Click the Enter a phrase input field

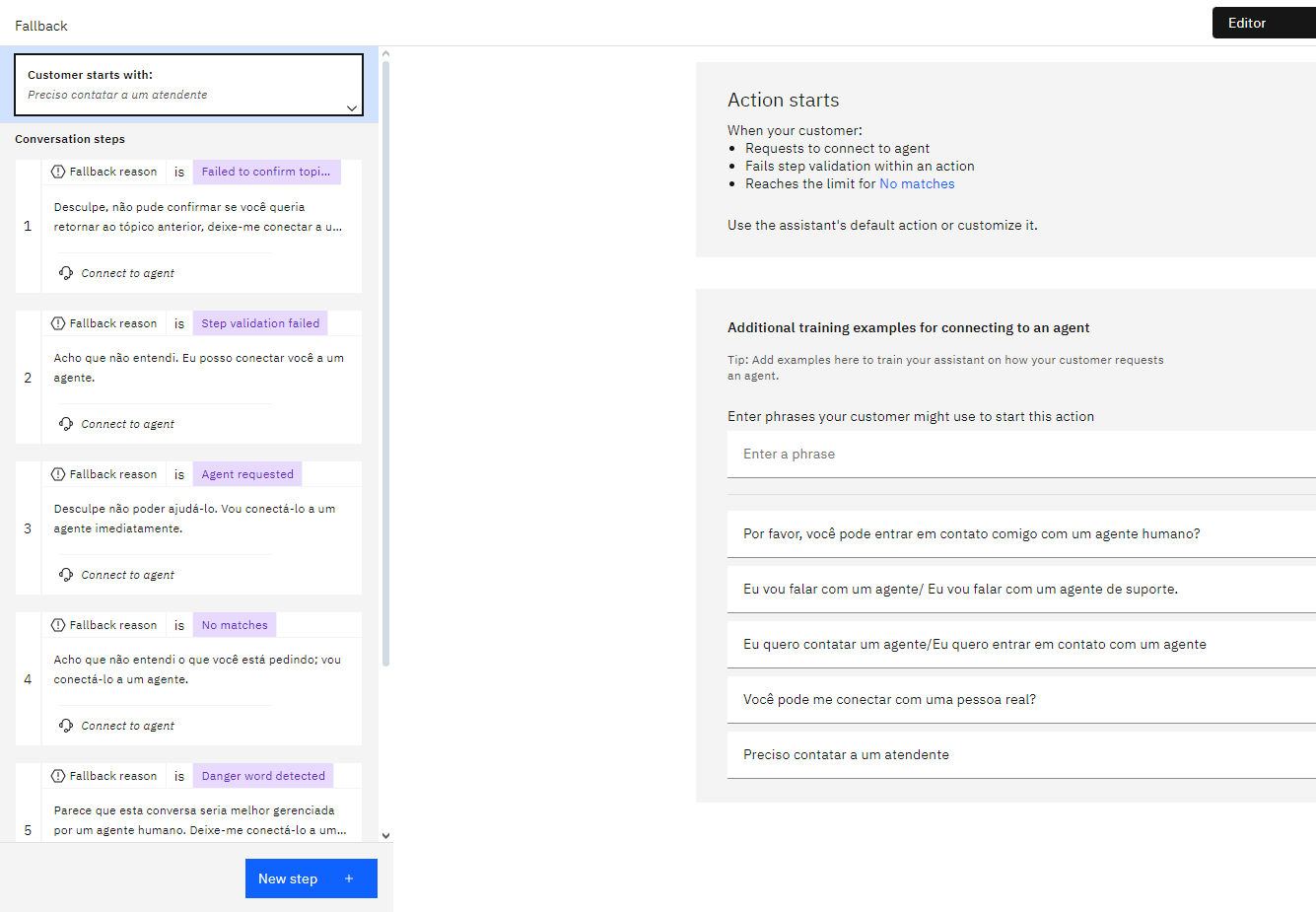(x=1021, y=455)
